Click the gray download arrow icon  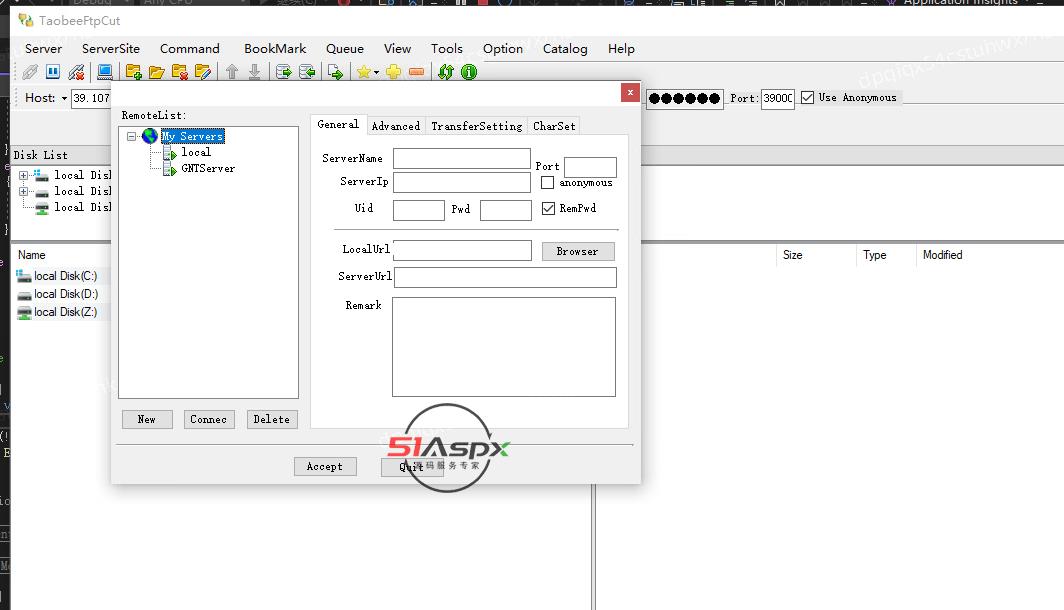tap(254, 71)
